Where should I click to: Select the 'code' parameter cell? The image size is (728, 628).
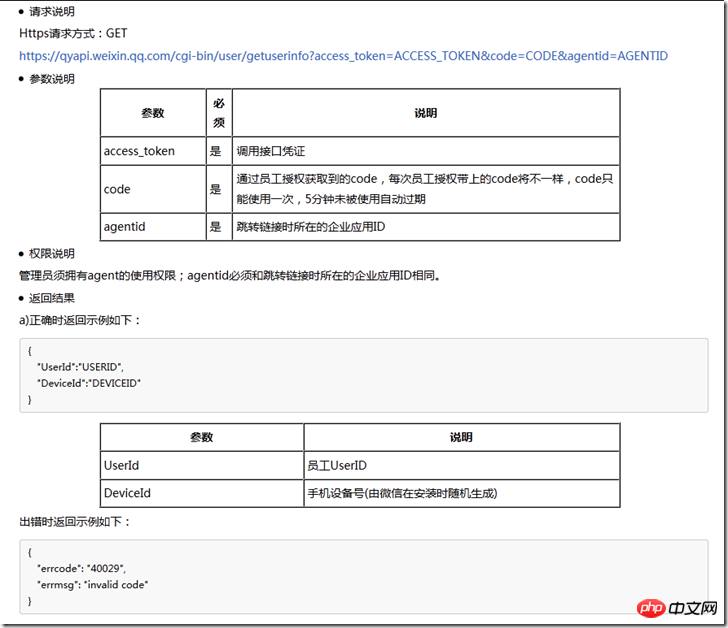point(153,189)
